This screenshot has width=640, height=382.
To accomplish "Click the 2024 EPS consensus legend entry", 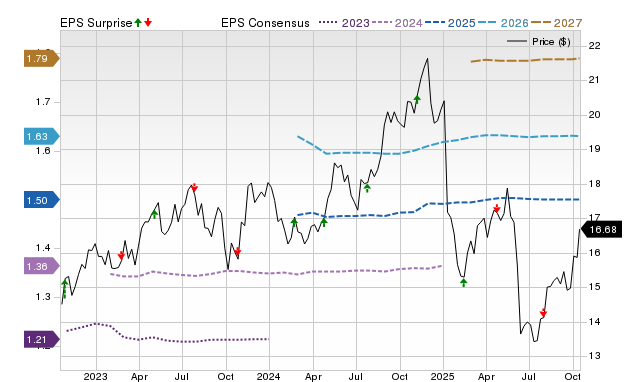I will click(x=397, y=23).
